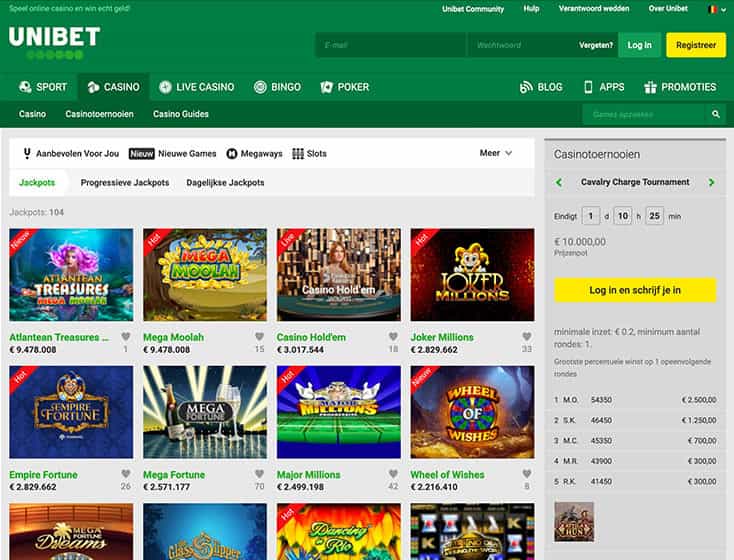Viewport: 734px width, 560px height.
Task: Open Empire Fortune game thumbnail
Action: point(71,412)
